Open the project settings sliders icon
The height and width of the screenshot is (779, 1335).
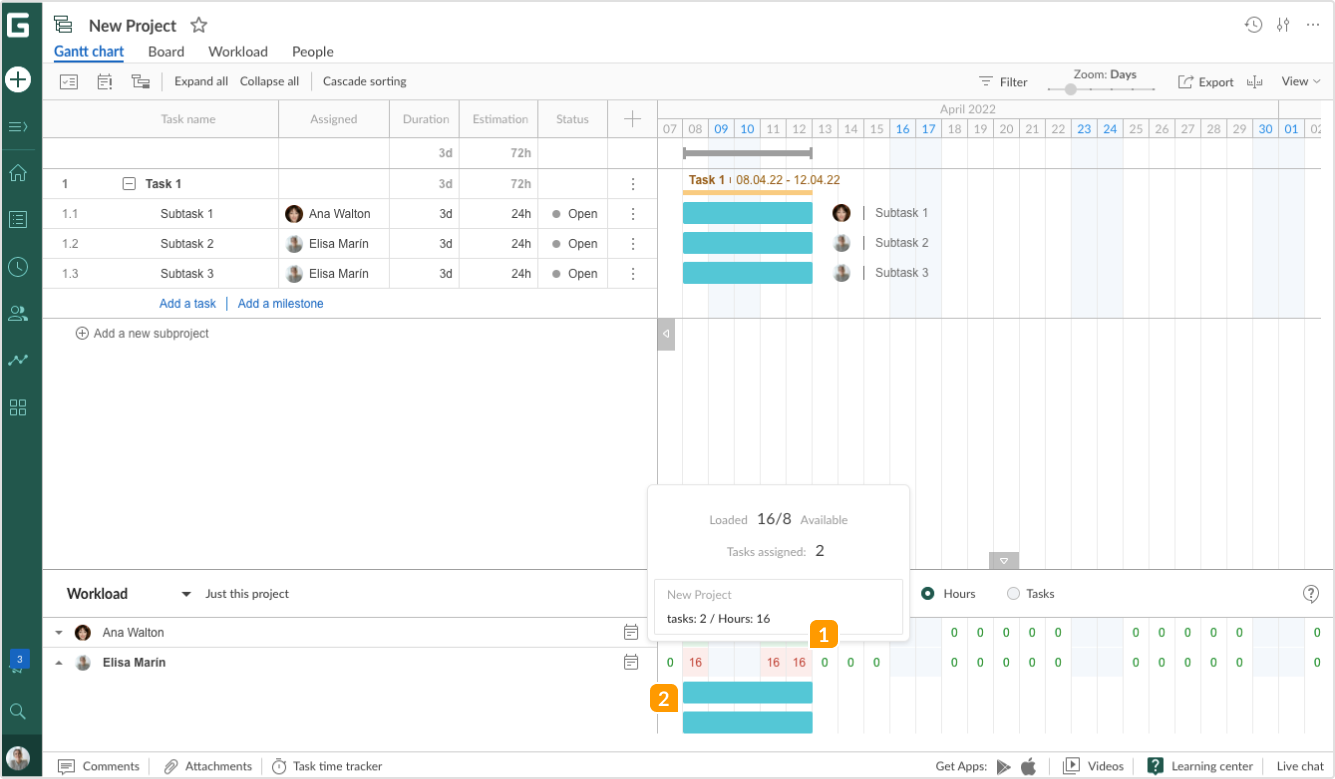point(1283,24)
